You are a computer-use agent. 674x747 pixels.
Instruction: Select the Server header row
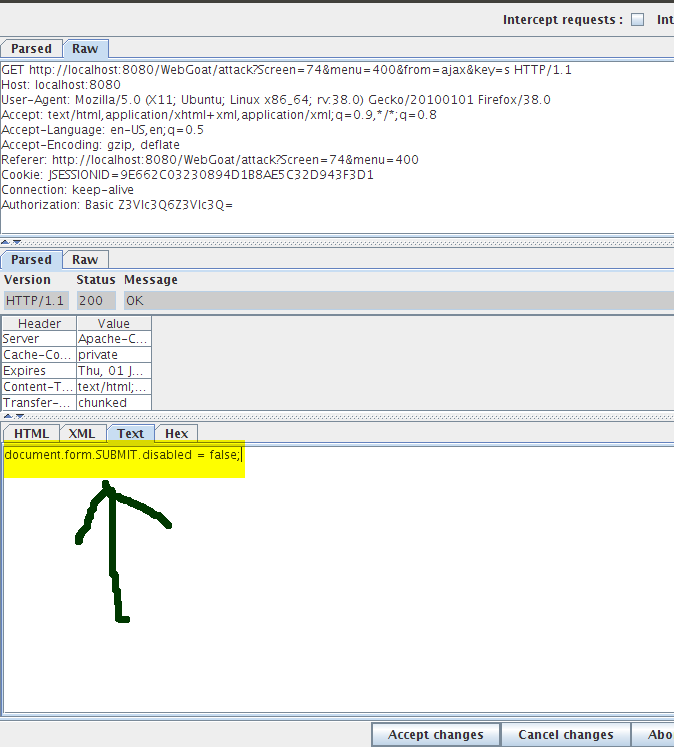click(39, 339)
